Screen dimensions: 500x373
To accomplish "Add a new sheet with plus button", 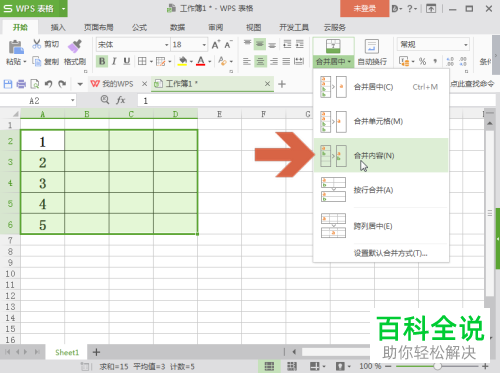I will [x=96, y=352].
